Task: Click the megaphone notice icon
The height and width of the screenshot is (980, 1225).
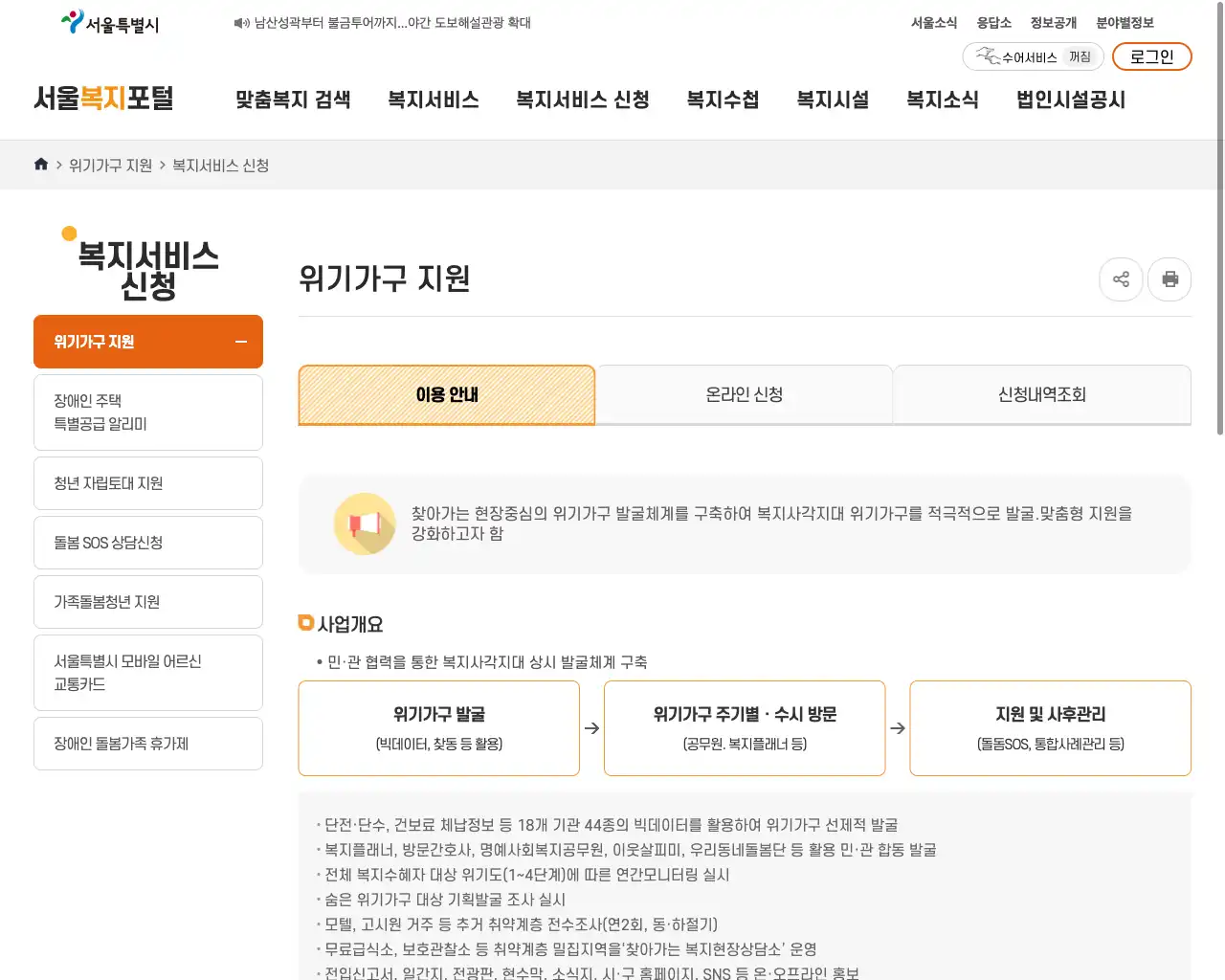Action: coord(365,523)
